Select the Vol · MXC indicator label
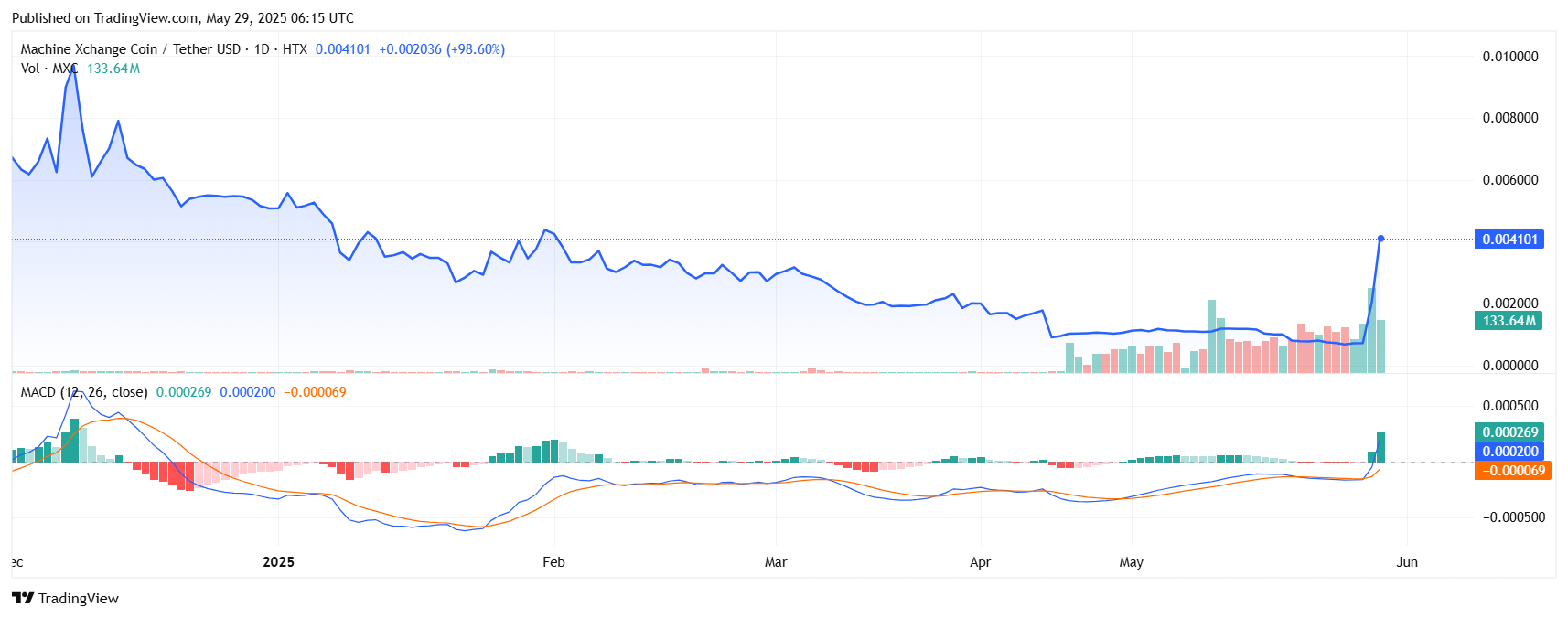Screen dimensions: 1568x618 (48, 69)
